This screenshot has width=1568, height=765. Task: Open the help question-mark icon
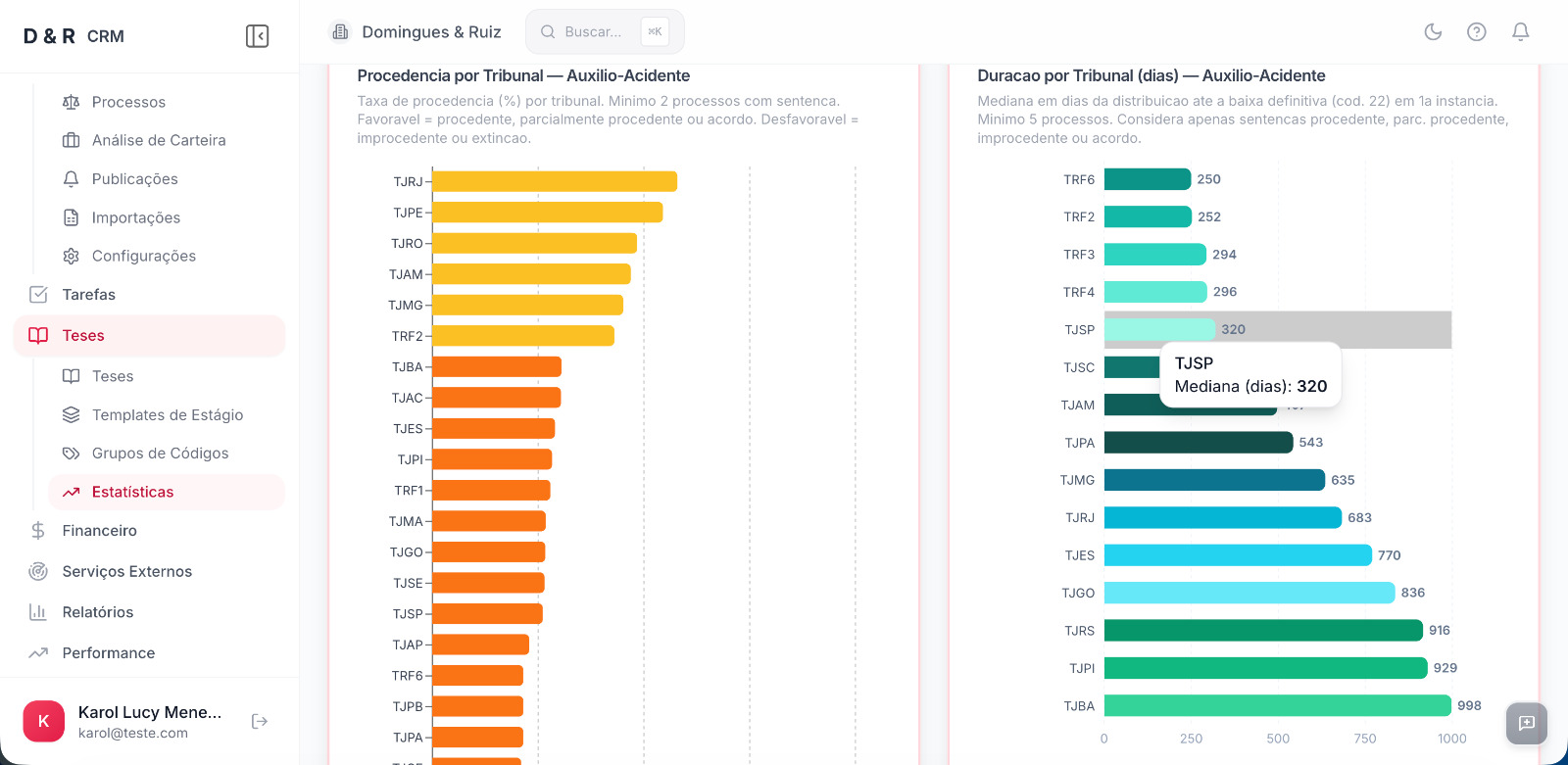click(1476, 31)
